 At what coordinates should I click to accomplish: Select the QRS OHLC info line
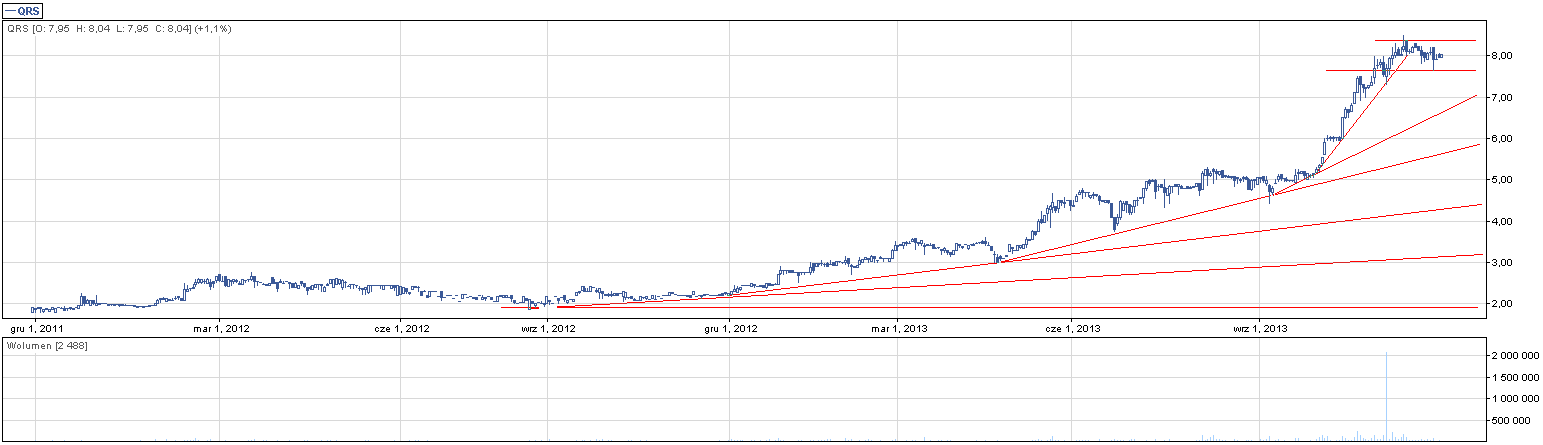coord(119,29)
